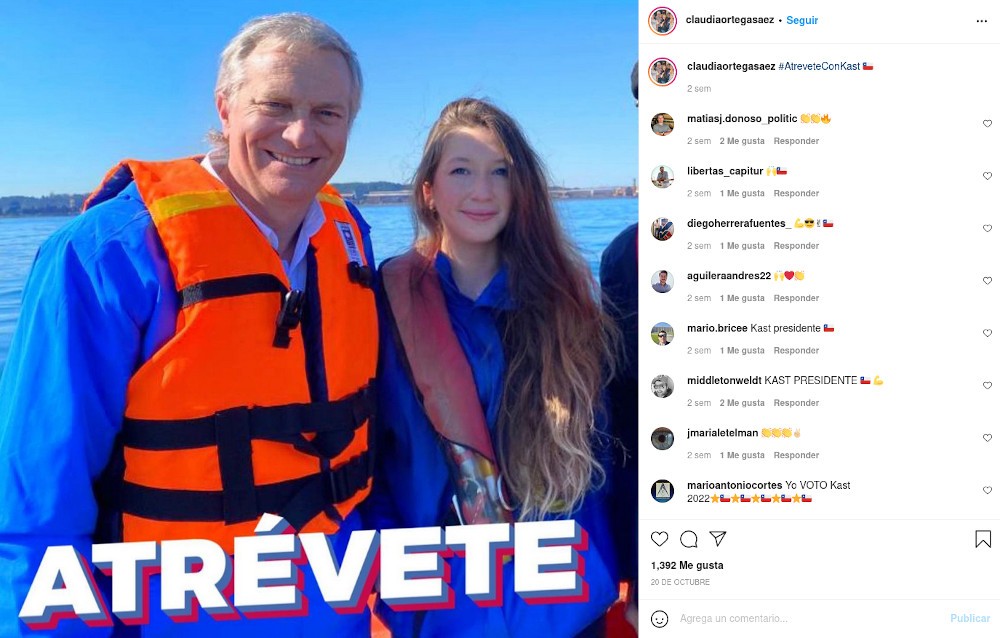The width and height of the screenshot is (1000, 638).
Task: Click claudiaortegasaez avatar in post header
Action: pyautogui.click(x=662, y=21)
